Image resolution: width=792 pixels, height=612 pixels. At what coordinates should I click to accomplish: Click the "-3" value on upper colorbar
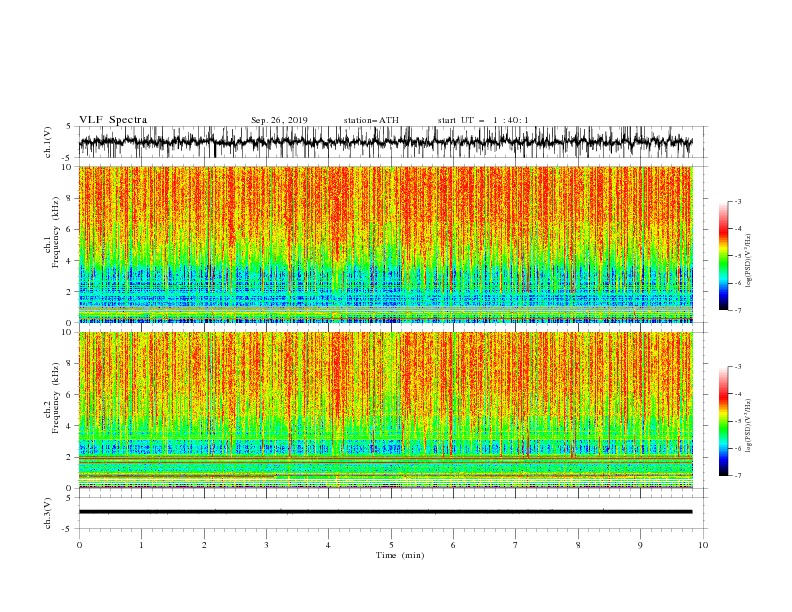pyautogui.click(x=737, y=201)
